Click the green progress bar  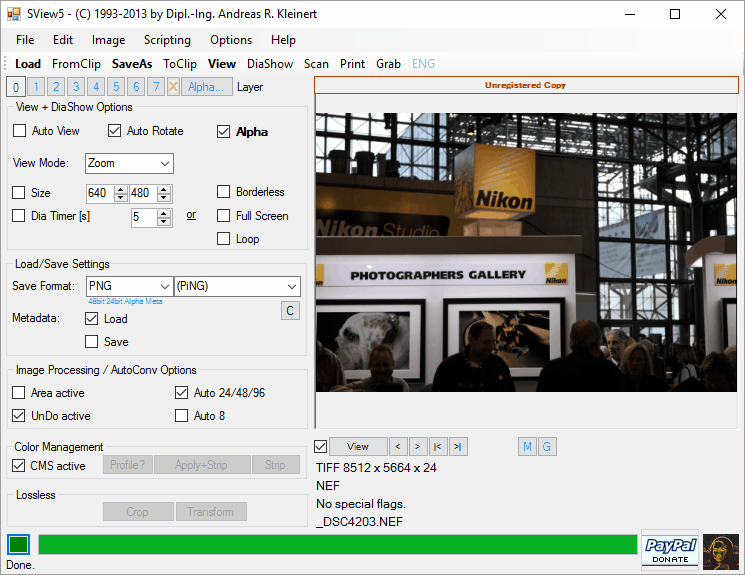[x=338, y=545]
